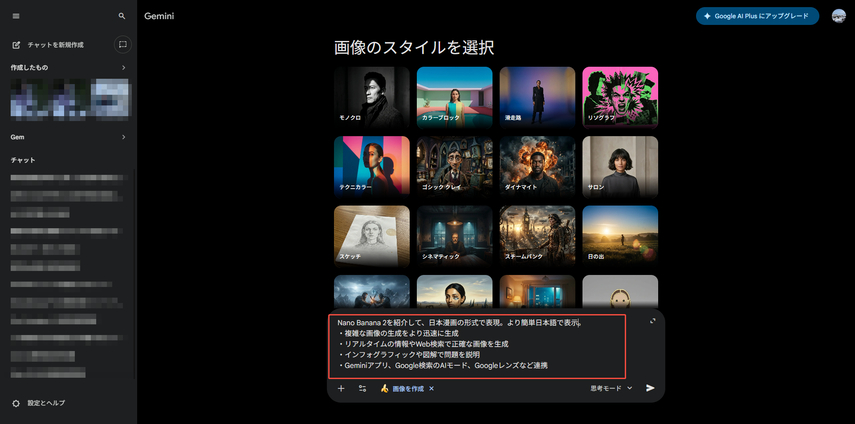Open the 思考モード model dropdown
The height and width of the screenshot is (424, 855).
611,388
